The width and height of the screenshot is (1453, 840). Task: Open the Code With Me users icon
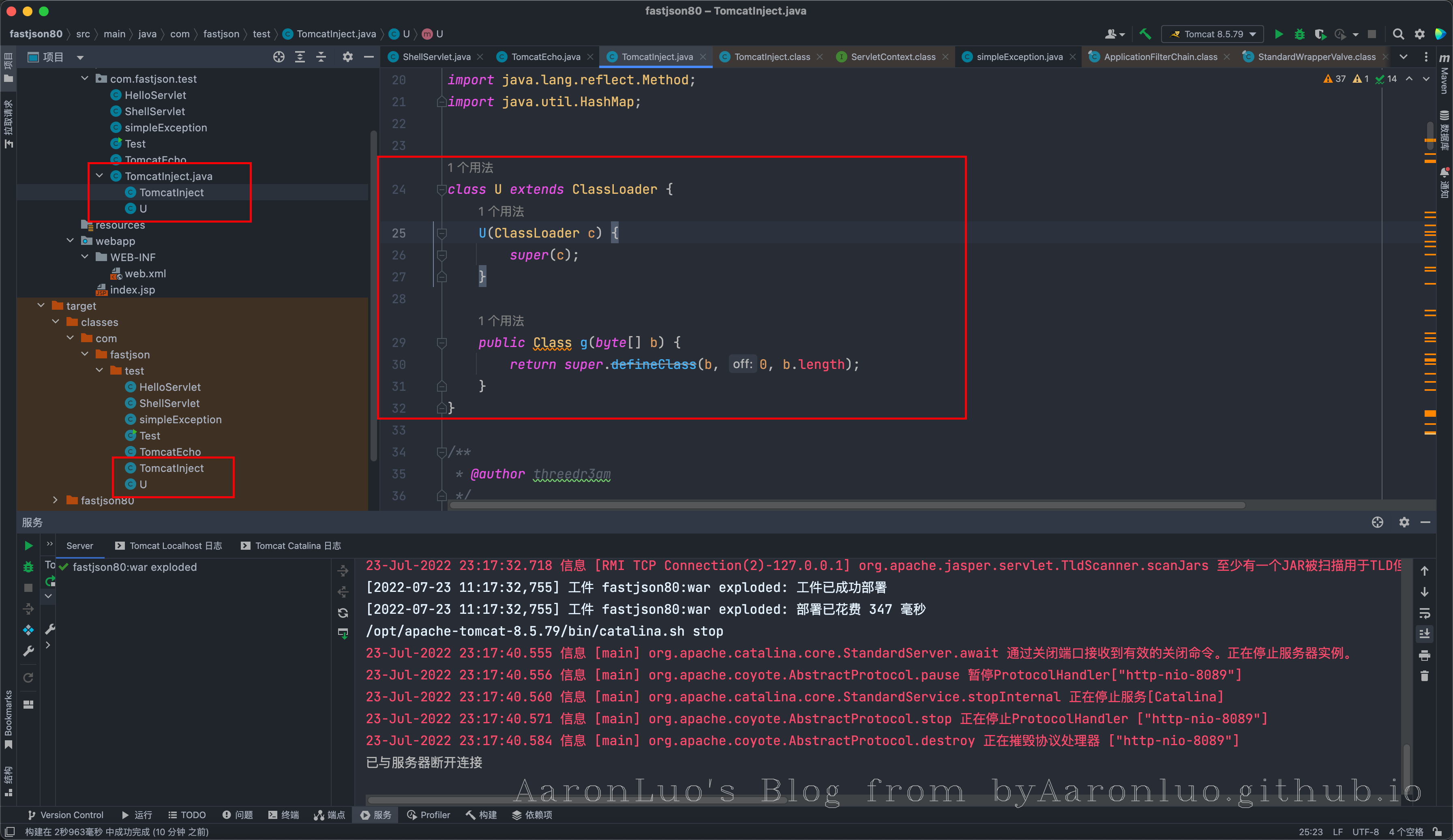point(1114,34)
